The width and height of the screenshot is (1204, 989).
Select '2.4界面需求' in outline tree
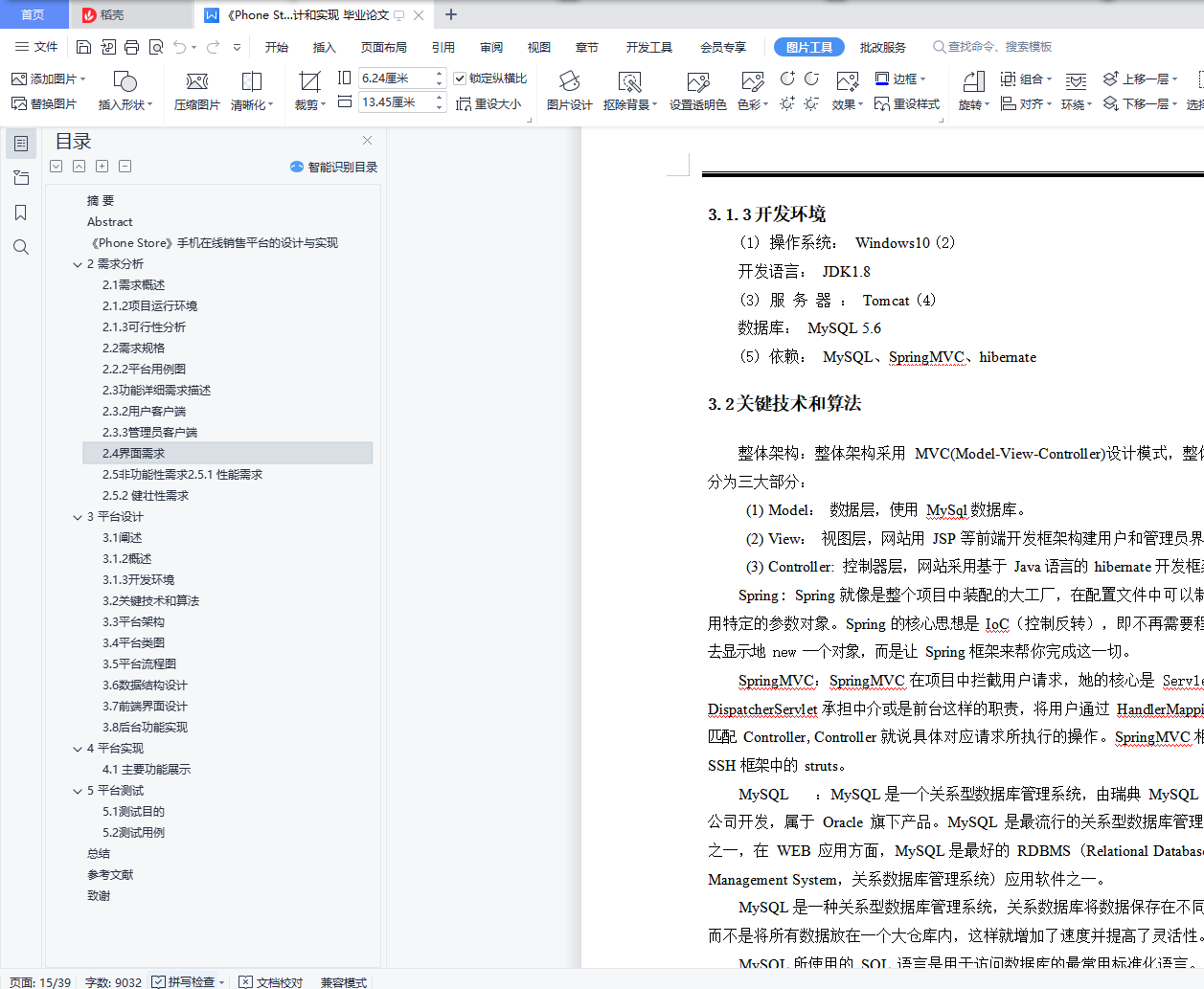[228, 454]
